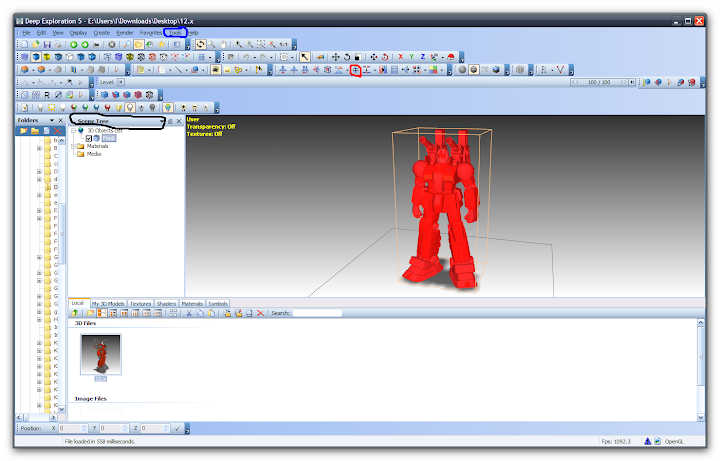Select the black arrow selection tool
The width and height of the screenshot is (720, 461).
coord(304,57)
